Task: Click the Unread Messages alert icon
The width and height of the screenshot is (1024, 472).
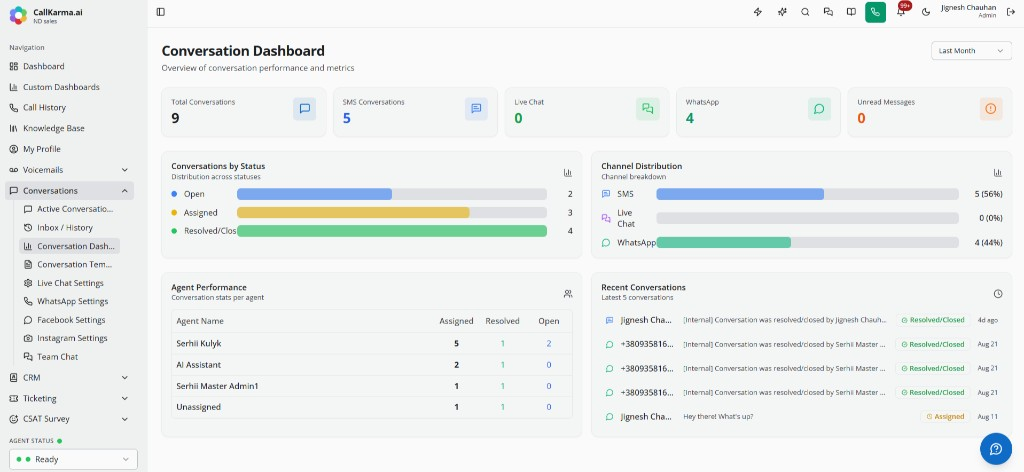Action: pos(991,109)
